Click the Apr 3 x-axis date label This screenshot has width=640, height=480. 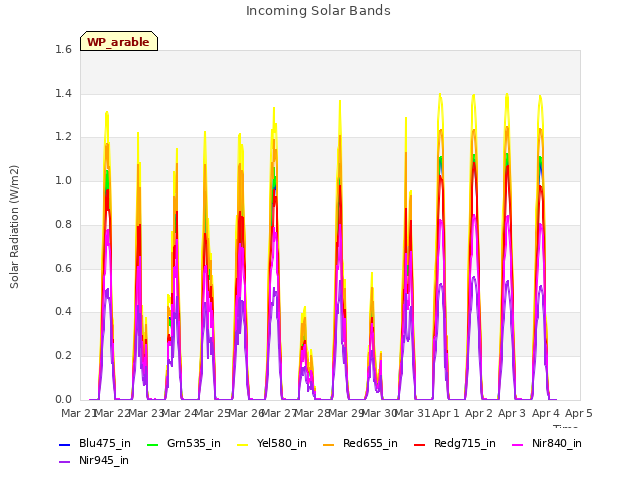click(512, 413)
